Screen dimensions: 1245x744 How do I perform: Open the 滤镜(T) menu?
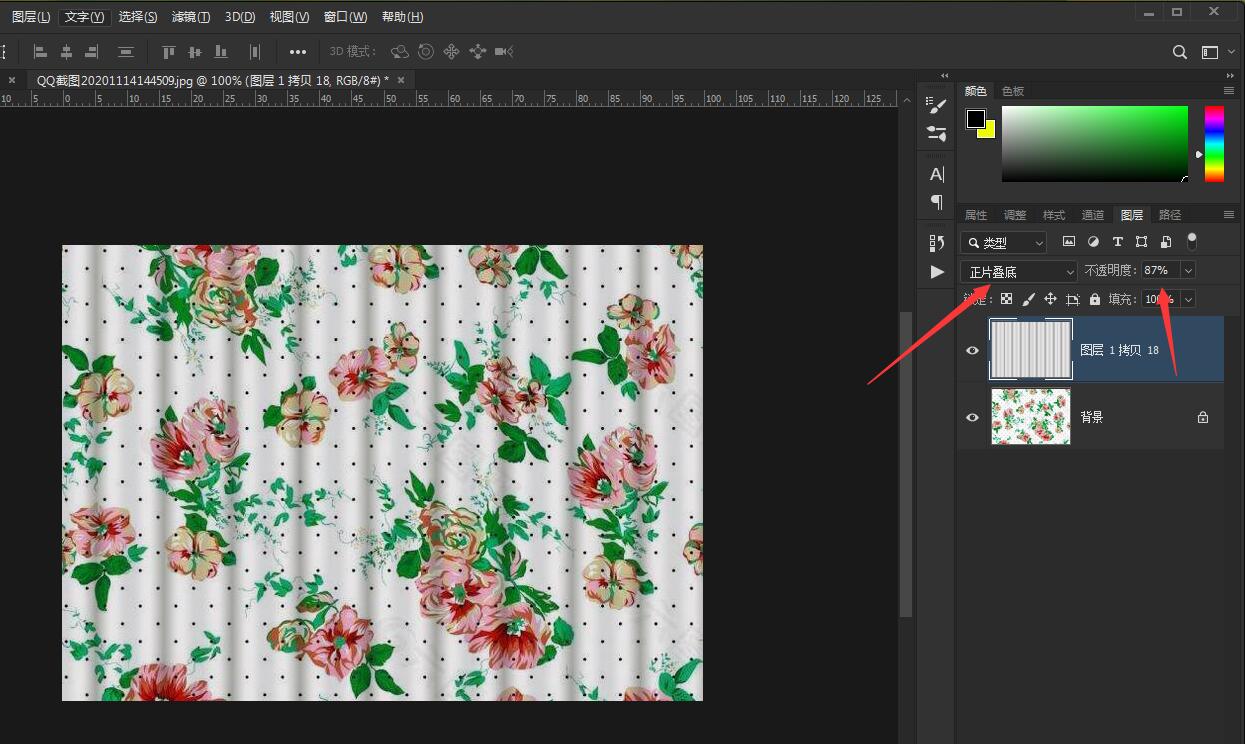[191, 17]
